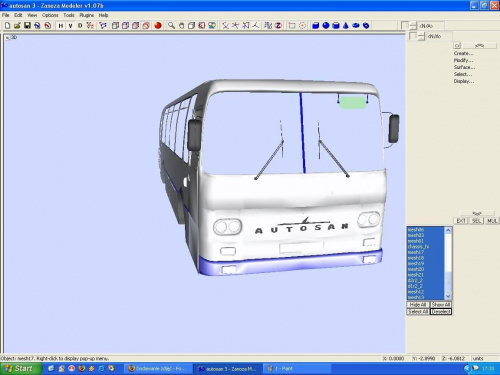Select the magnifier zoom tool

(x=171, y=25)
